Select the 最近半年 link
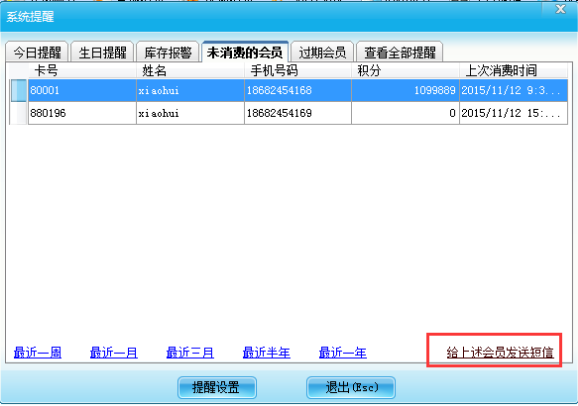The image size is (578, 406). 266,353
